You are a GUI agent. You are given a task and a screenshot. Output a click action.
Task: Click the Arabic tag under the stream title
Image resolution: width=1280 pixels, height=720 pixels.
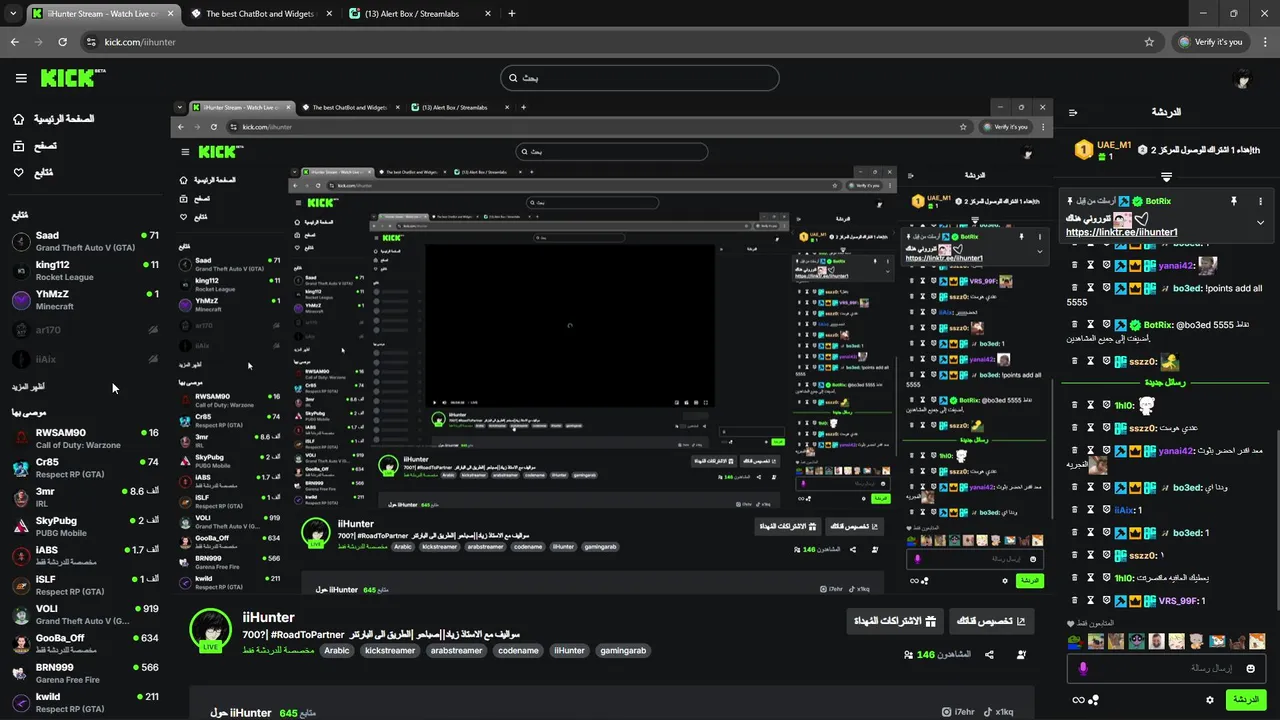pos(337,650)
